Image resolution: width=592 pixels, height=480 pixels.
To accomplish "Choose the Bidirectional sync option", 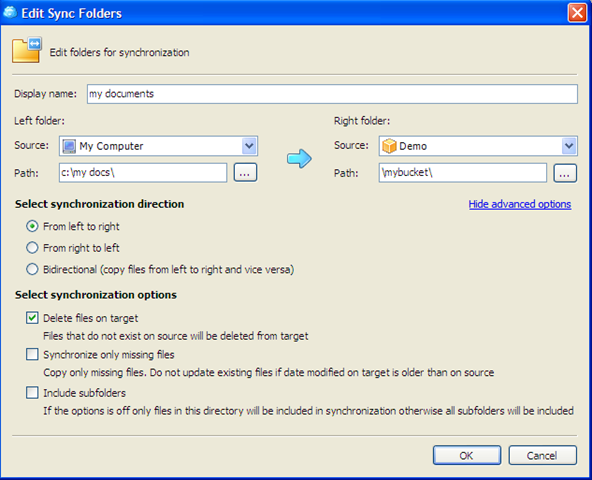I will pos(32,269).
